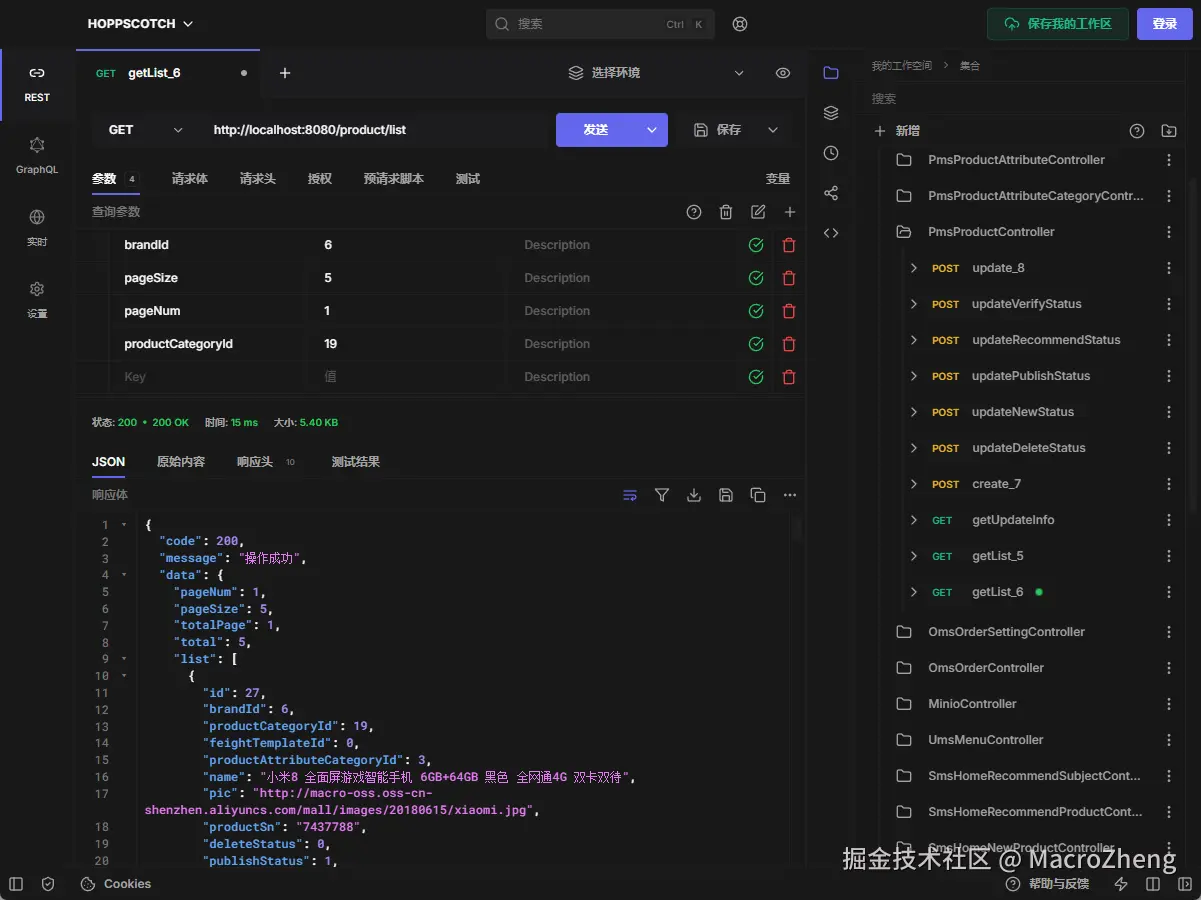Viewport: 1201px width, 900px height.
Task: Switch to the request headers (请求头) tab
Action: point(258,179)
